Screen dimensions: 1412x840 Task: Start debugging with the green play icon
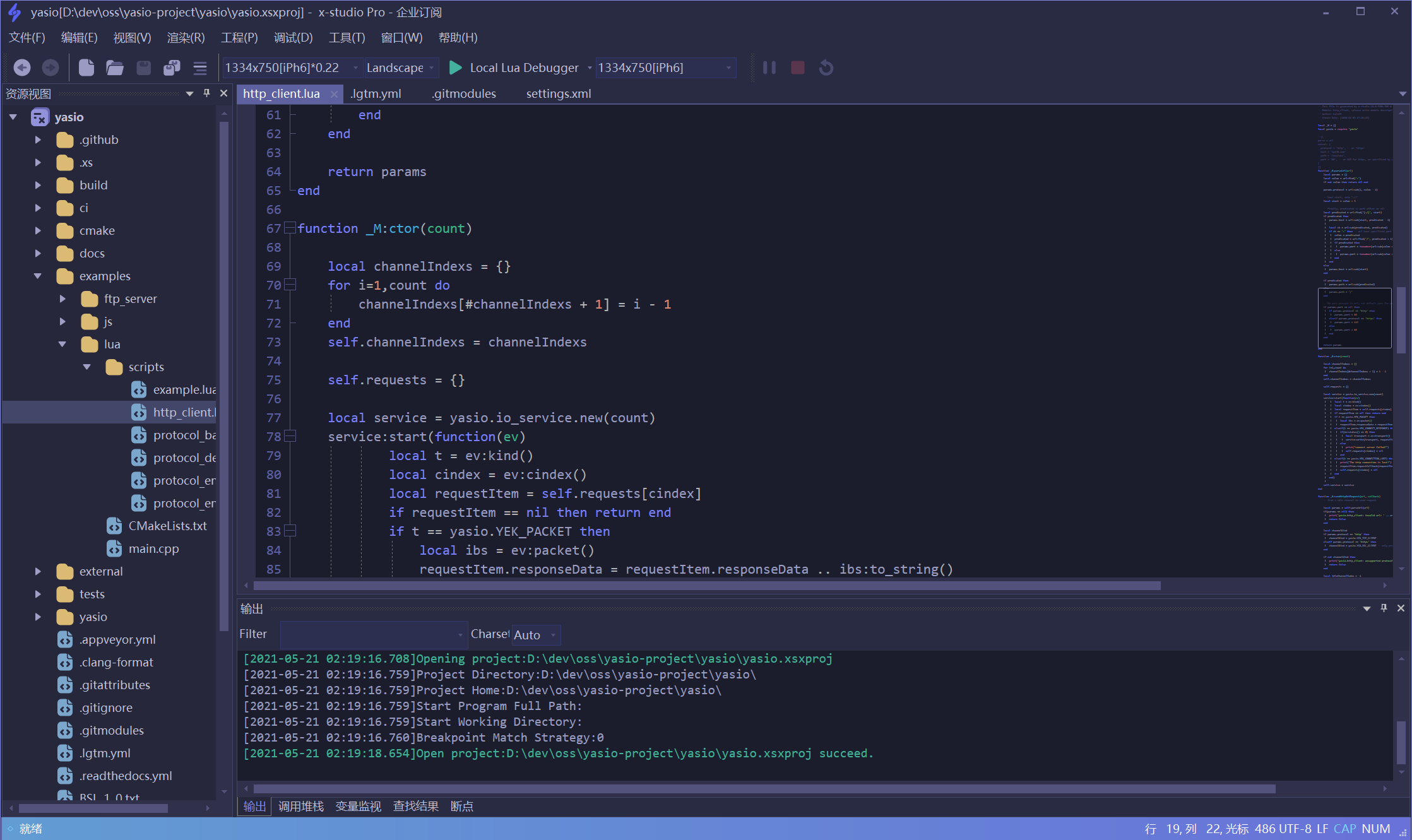click(455, 68)
